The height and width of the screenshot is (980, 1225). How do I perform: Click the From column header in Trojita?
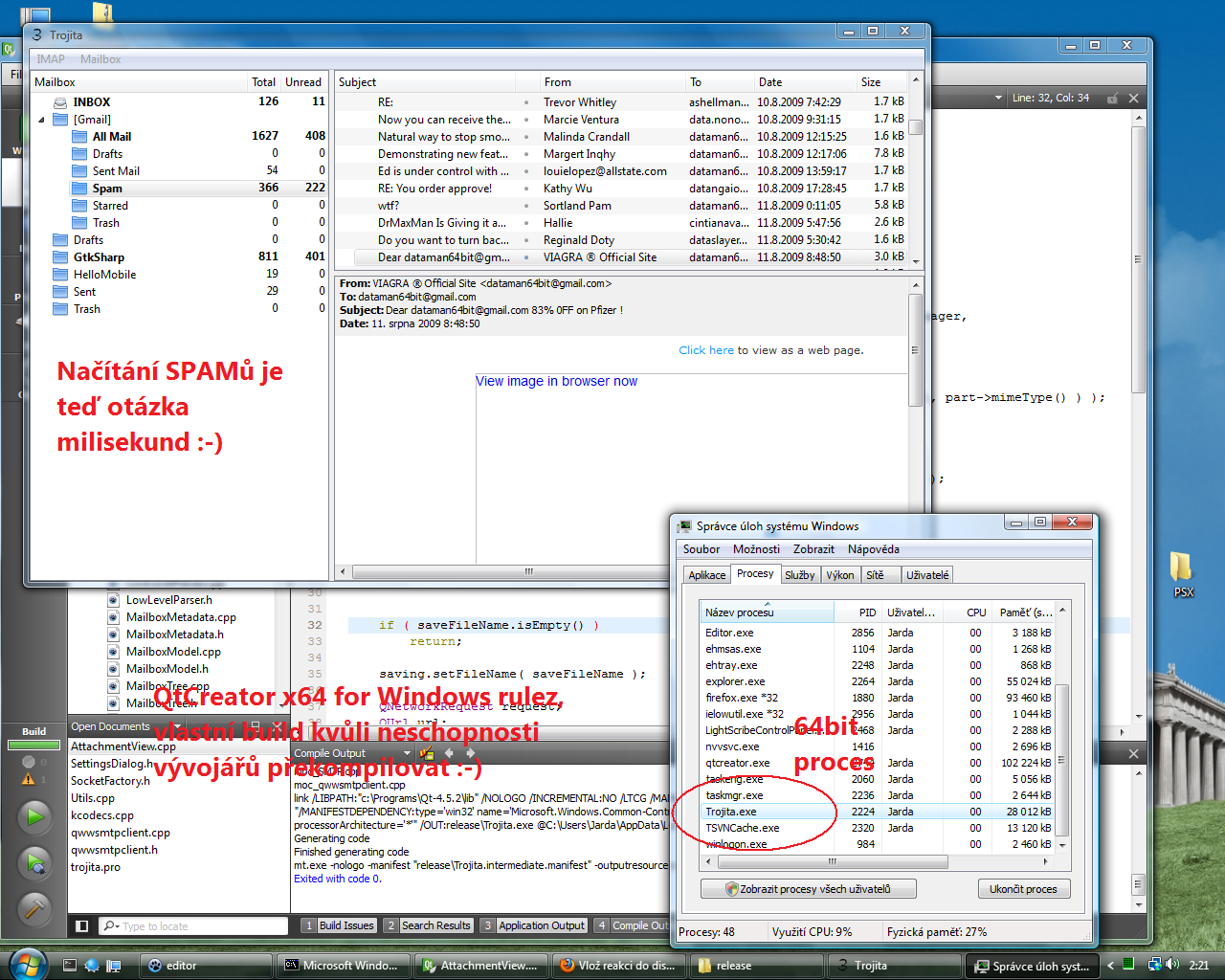(612, 82)
